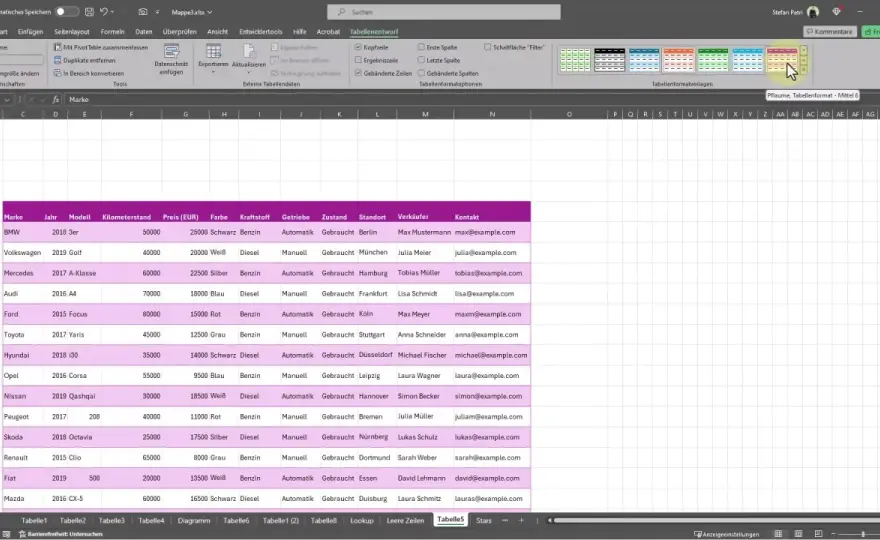Screen dimensions: 880x540
Task: Toggle the Kopfzeile checkbox
Action: click(x=358, y=47)
